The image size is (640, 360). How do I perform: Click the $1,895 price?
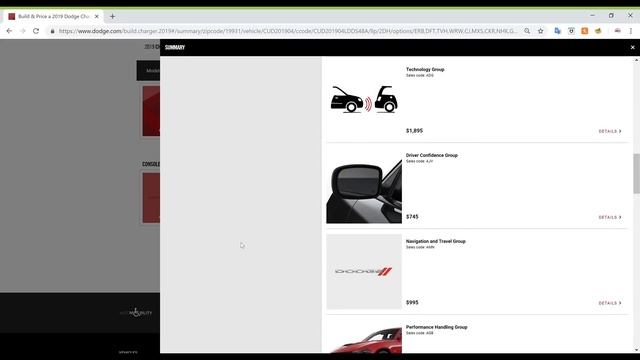pyautogui.click(x=414, y=131)
